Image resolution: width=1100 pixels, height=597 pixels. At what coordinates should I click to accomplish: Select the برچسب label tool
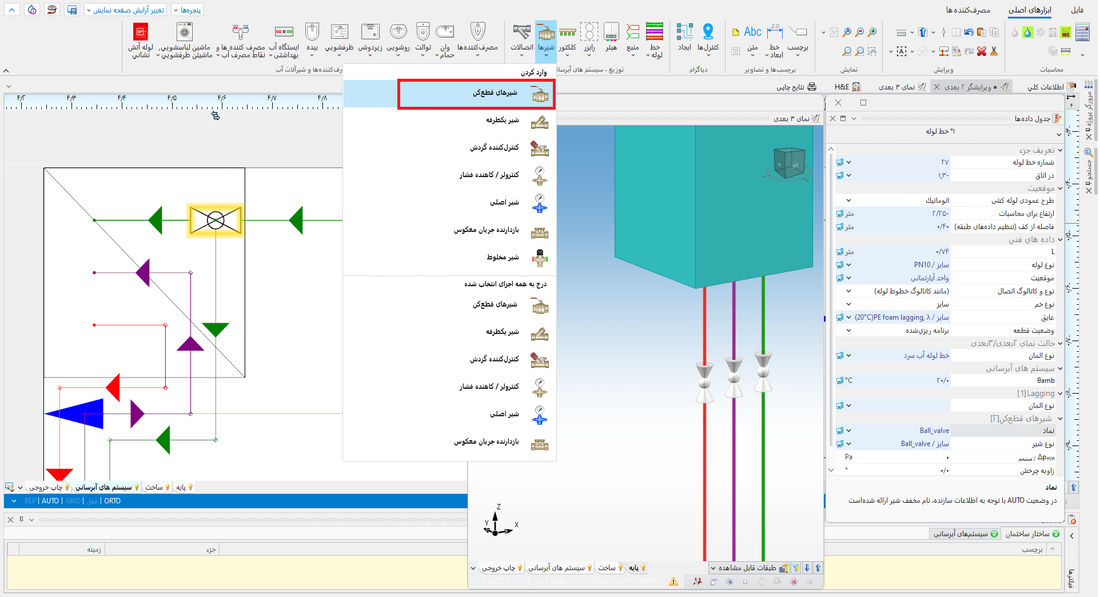[798, 38]
